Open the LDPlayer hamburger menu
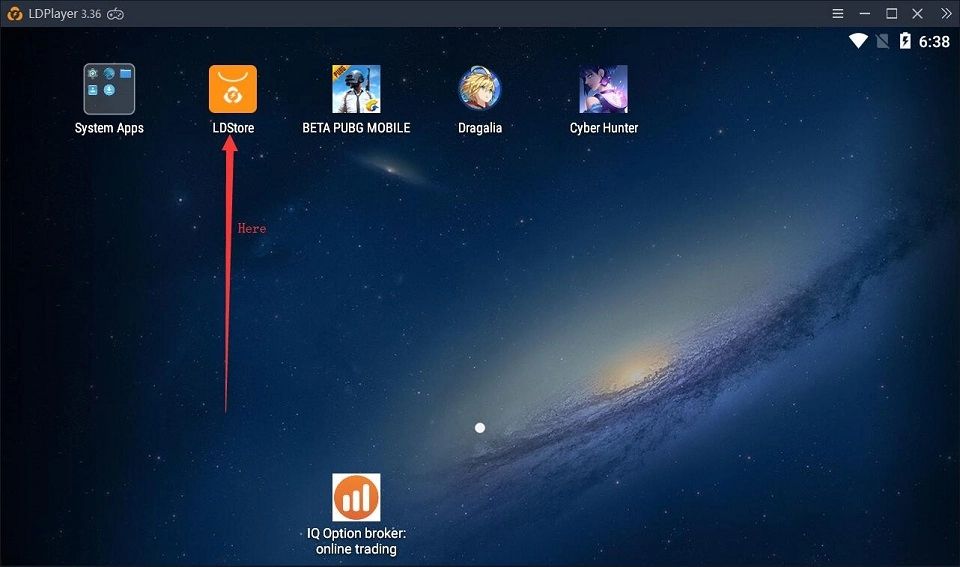This screenshot has height=567, width=960. (x=838, y=13)
